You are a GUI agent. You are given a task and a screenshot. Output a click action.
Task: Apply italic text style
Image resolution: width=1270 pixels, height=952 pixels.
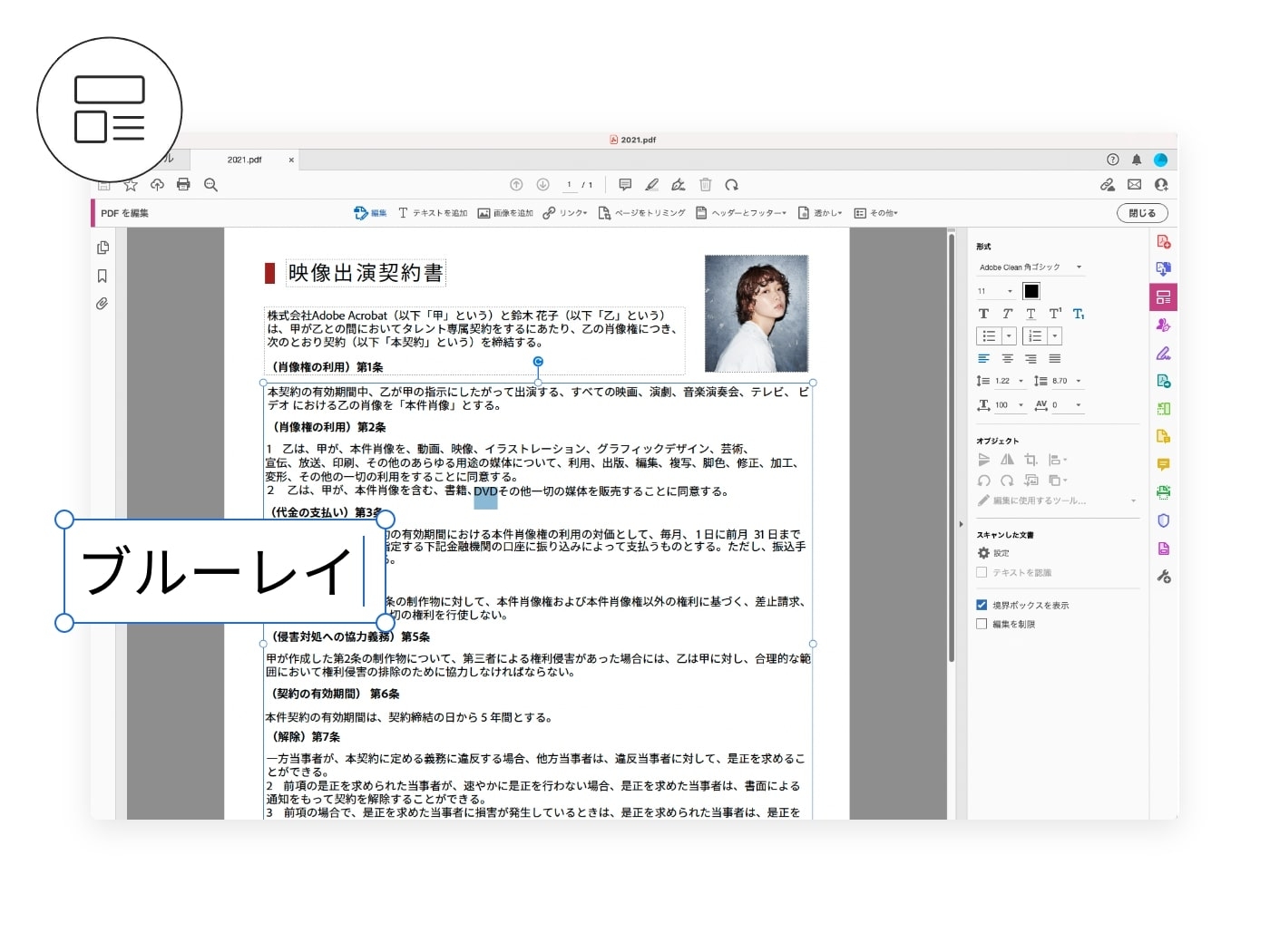[x=1007, y=314]
